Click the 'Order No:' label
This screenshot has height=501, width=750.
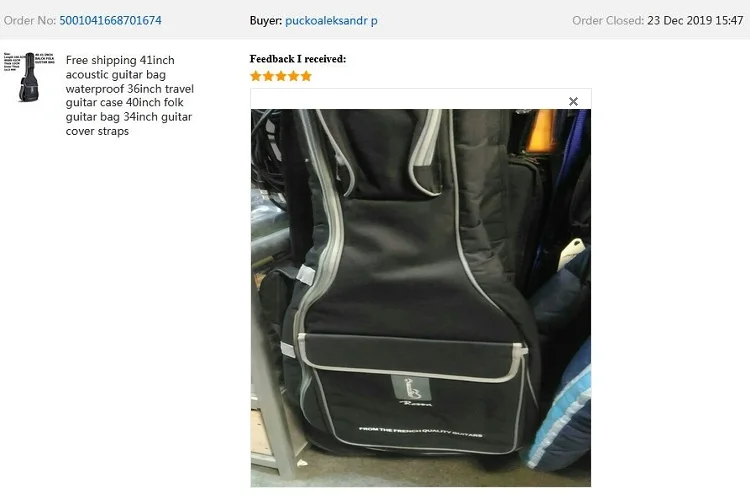tap(30, 21)
